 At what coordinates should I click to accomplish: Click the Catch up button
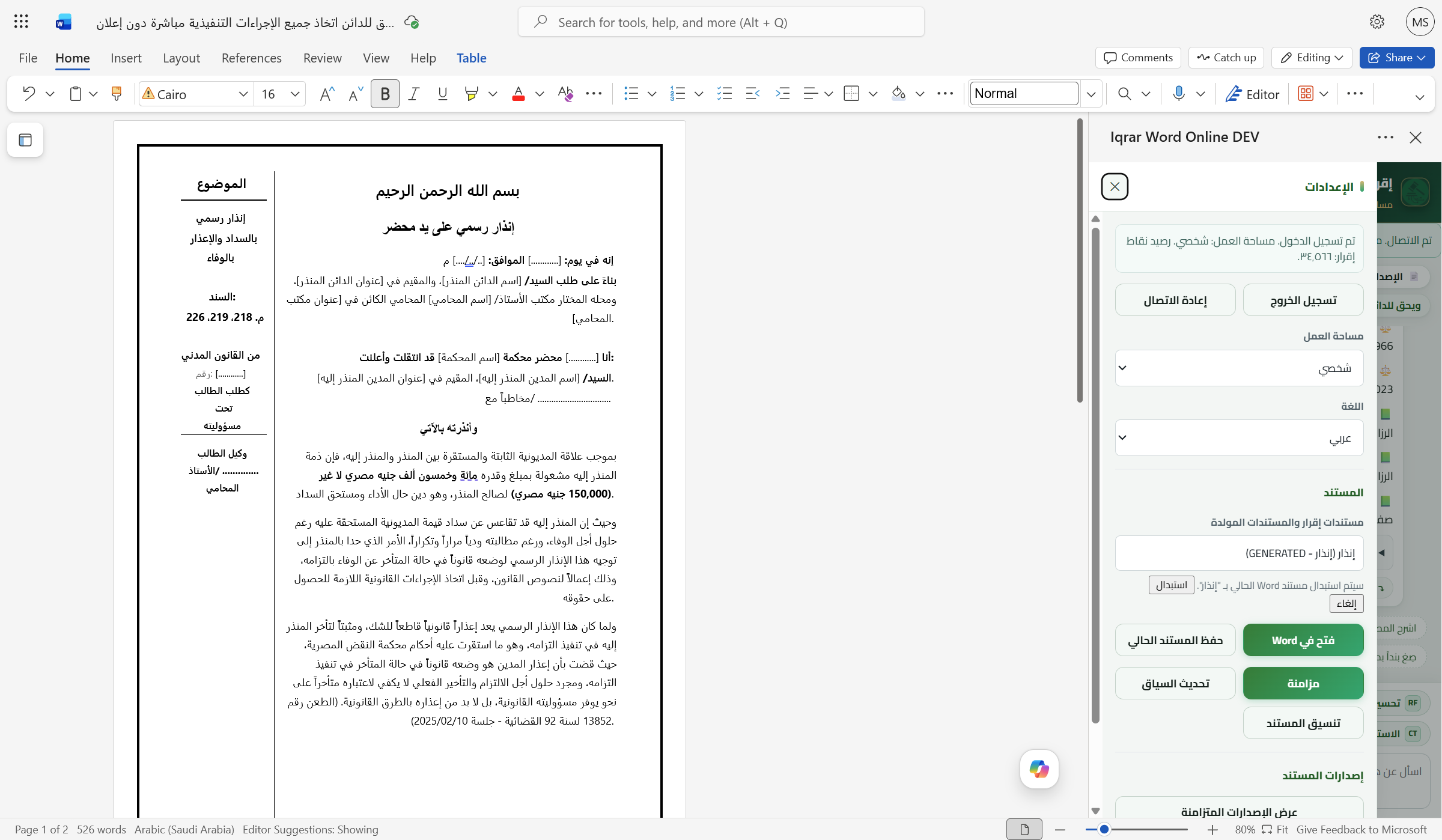click(1226, 58)
